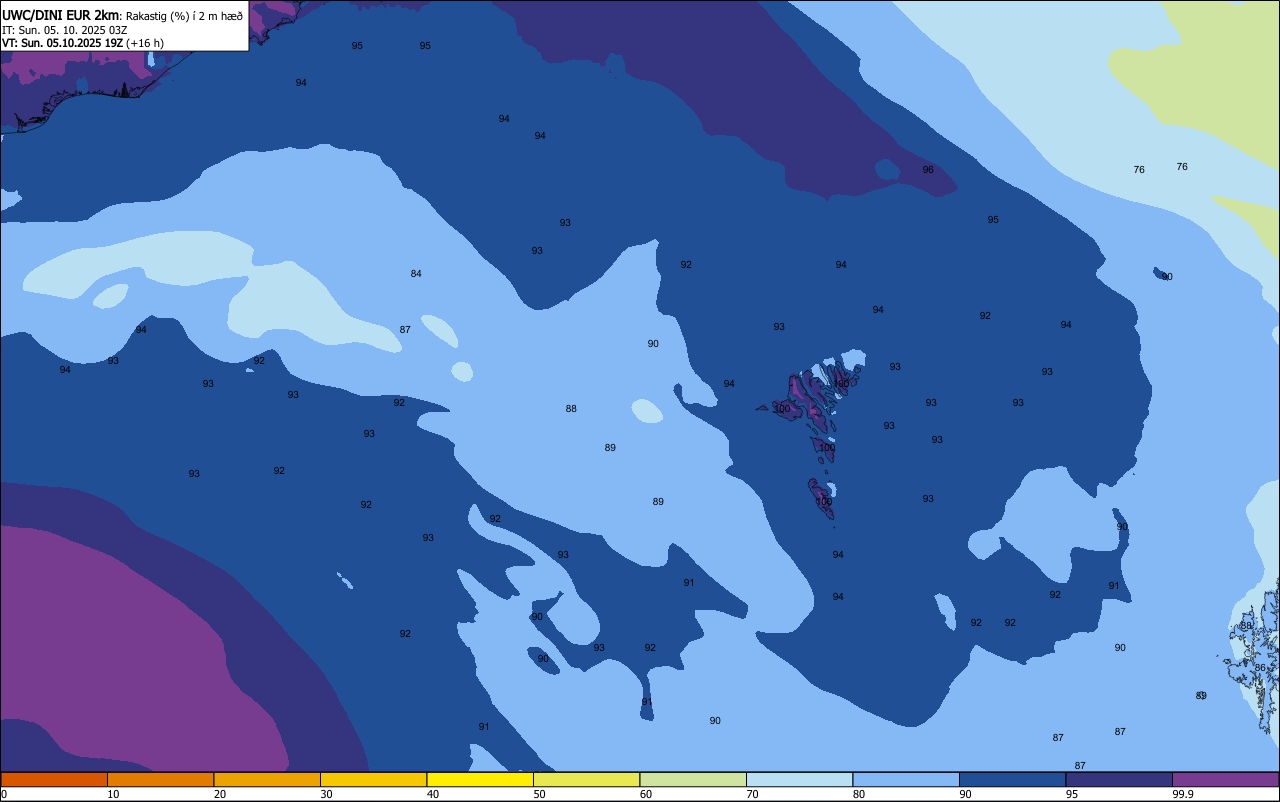Click the legend tick label "30"

326,794
